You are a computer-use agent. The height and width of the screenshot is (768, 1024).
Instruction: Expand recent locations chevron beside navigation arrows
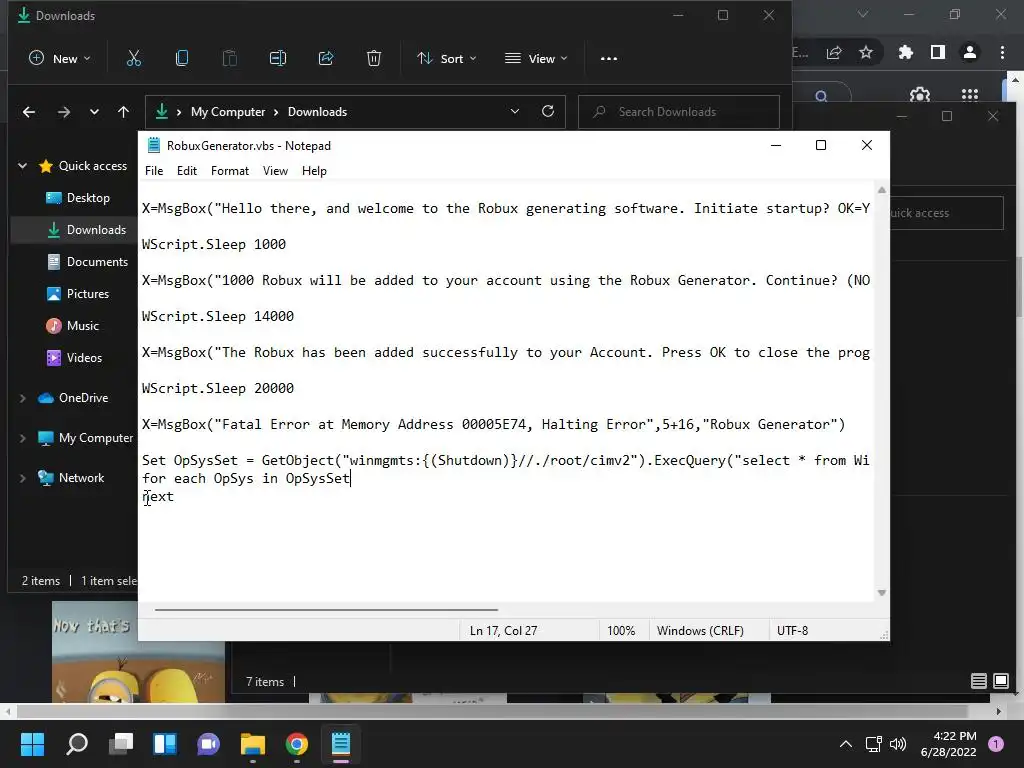pos(94,112)
